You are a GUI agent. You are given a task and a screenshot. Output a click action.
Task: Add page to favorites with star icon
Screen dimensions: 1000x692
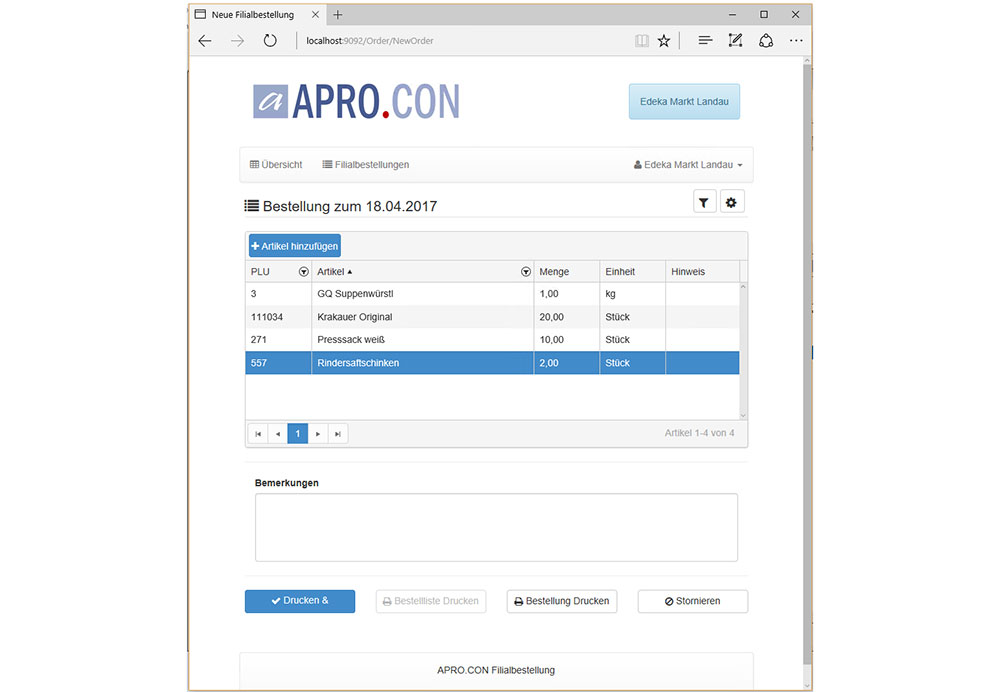point(663,41)
